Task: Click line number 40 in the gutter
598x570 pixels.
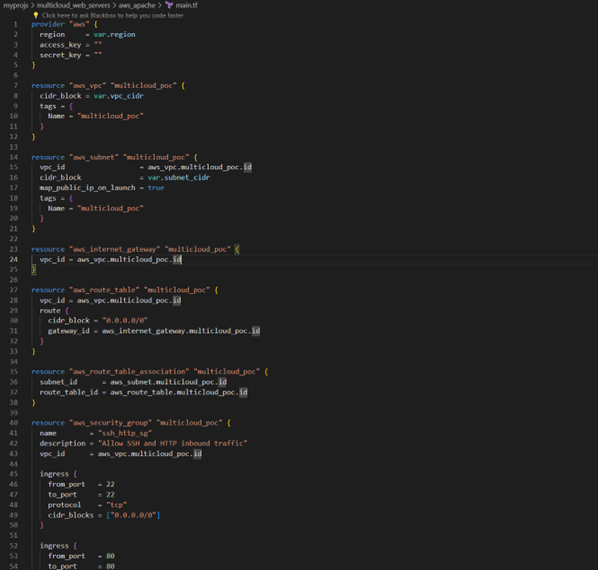Action: [x=13, y=423]
